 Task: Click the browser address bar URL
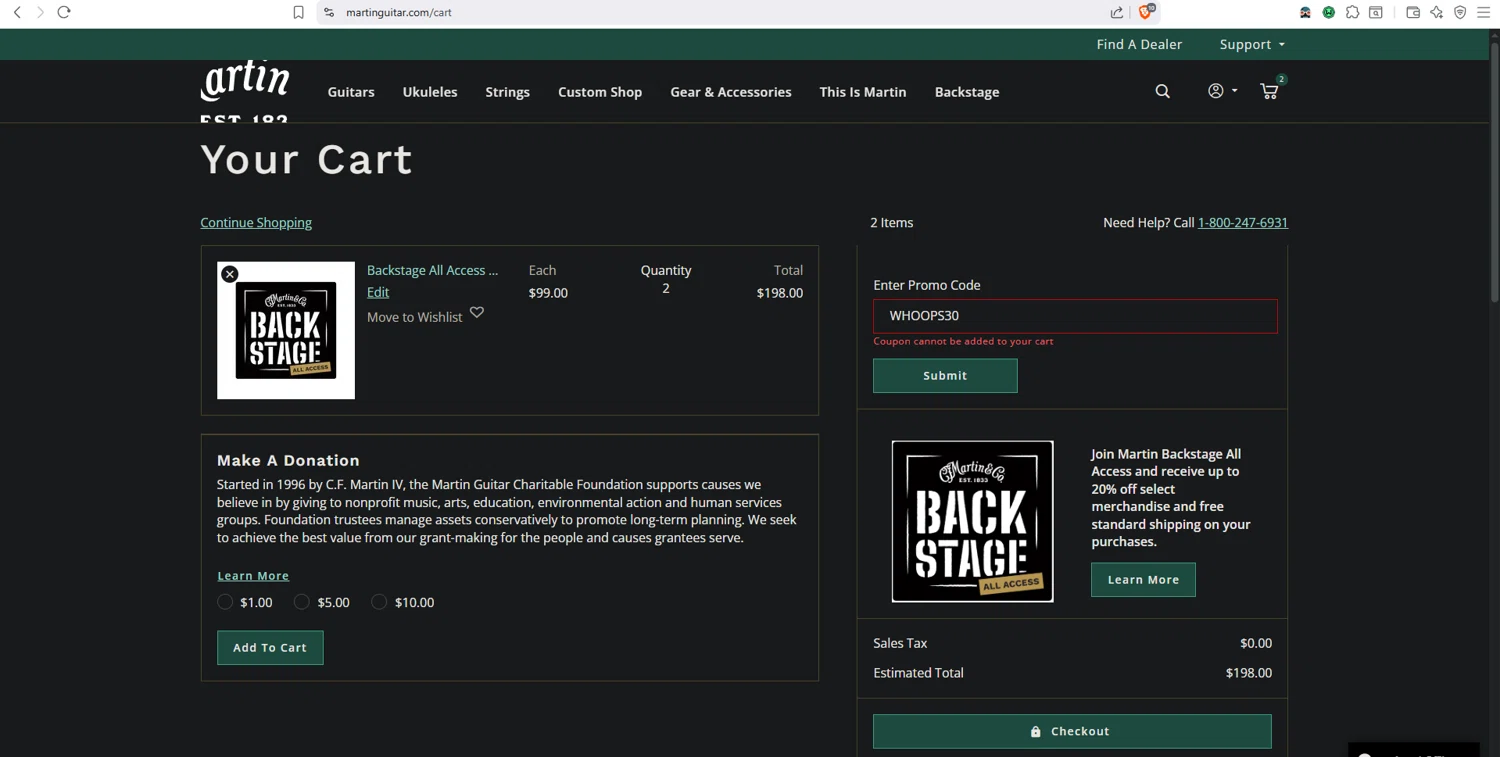point(398,12)
